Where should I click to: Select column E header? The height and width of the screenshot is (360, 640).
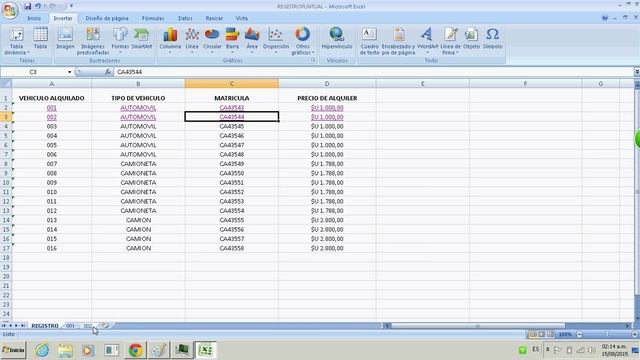pos(422,84)
